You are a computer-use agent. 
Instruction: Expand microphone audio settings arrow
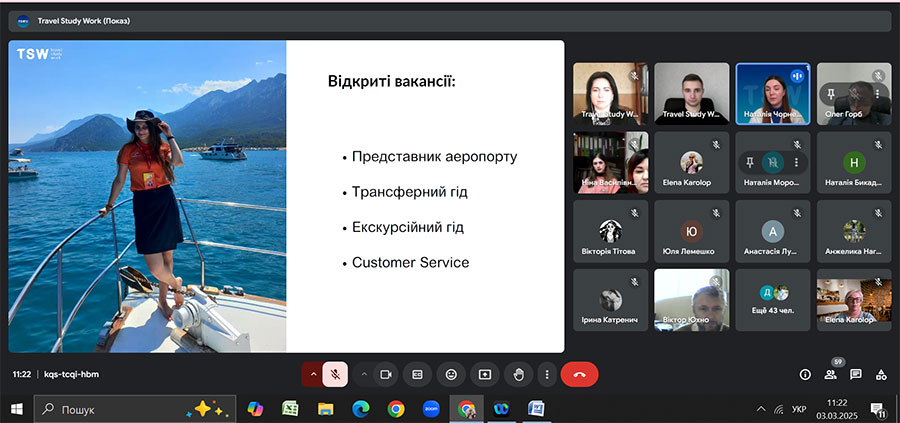[x=313, y=374]
